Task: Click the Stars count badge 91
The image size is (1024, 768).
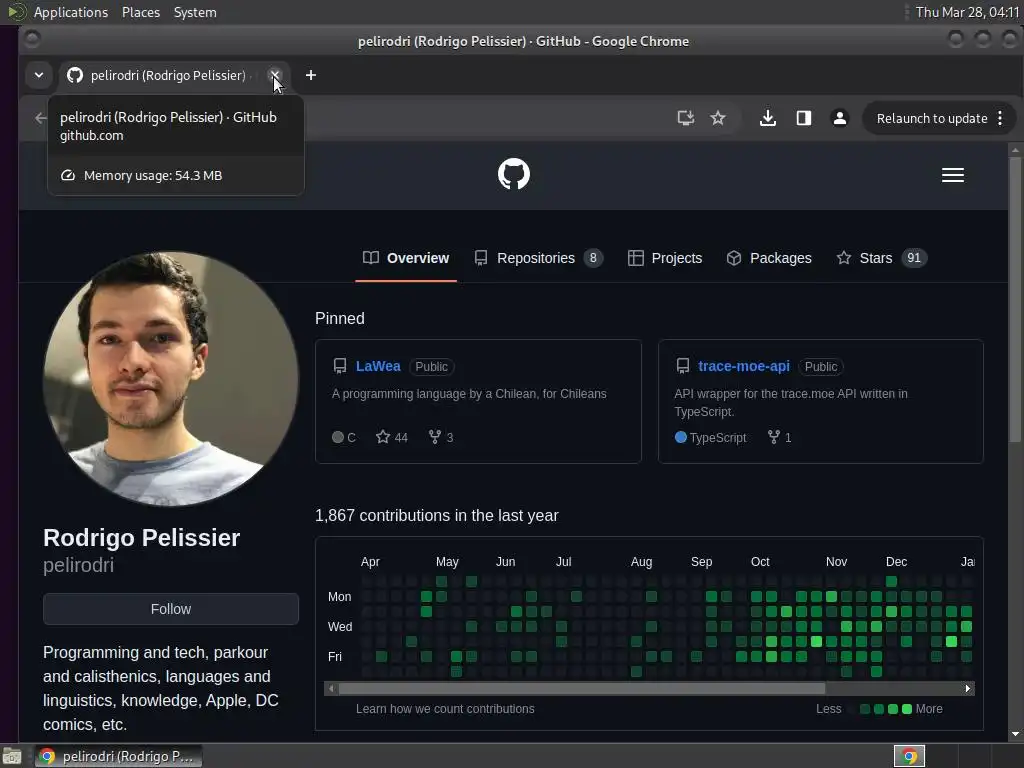Action: (914, 258)
